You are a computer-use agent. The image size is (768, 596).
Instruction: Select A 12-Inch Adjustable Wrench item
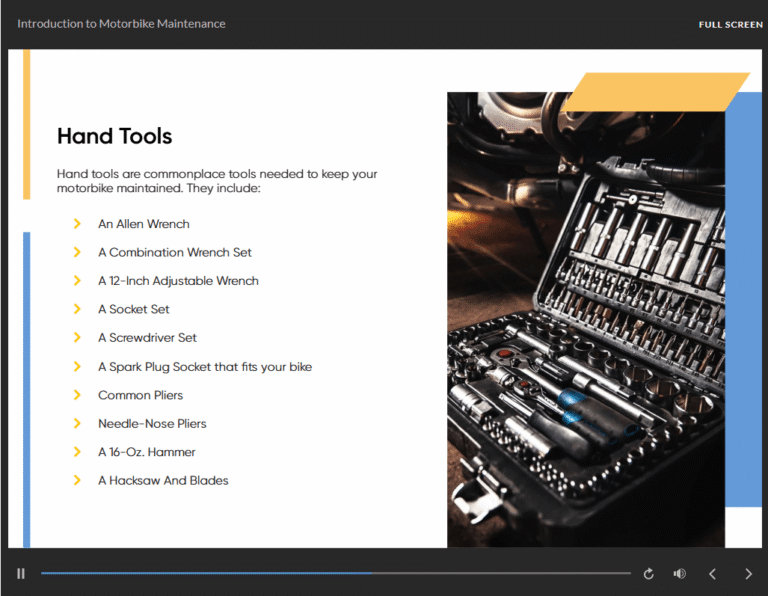178,281
